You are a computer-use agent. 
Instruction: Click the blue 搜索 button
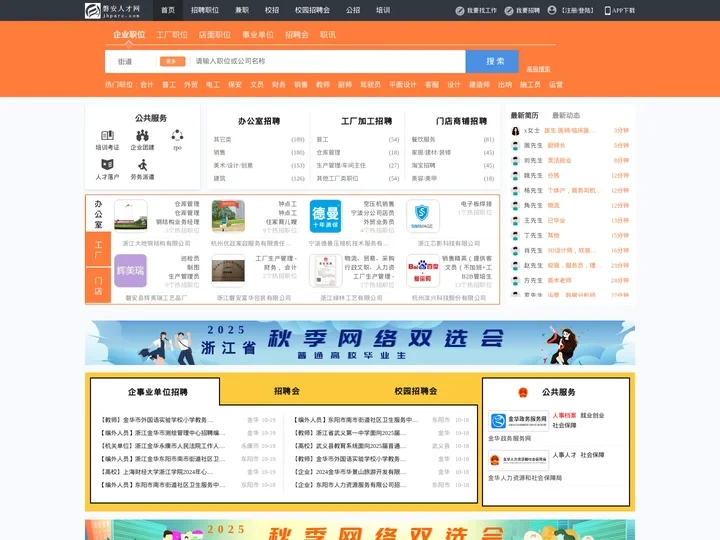492,61
